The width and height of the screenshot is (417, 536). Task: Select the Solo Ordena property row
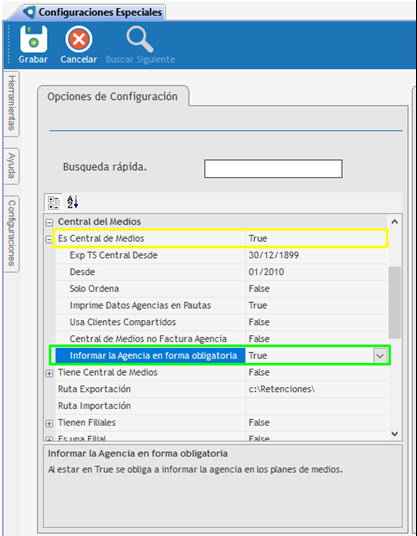(x=220, y=289)
